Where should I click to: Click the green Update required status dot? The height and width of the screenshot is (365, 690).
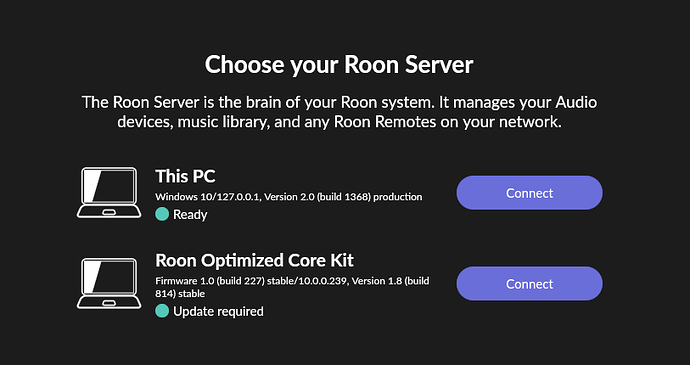pos(162,311)
